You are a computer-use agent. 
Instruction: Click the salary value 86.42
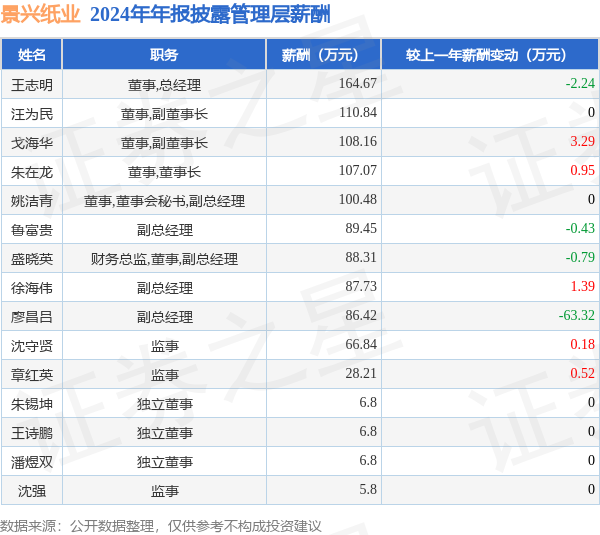click(361, 315)
